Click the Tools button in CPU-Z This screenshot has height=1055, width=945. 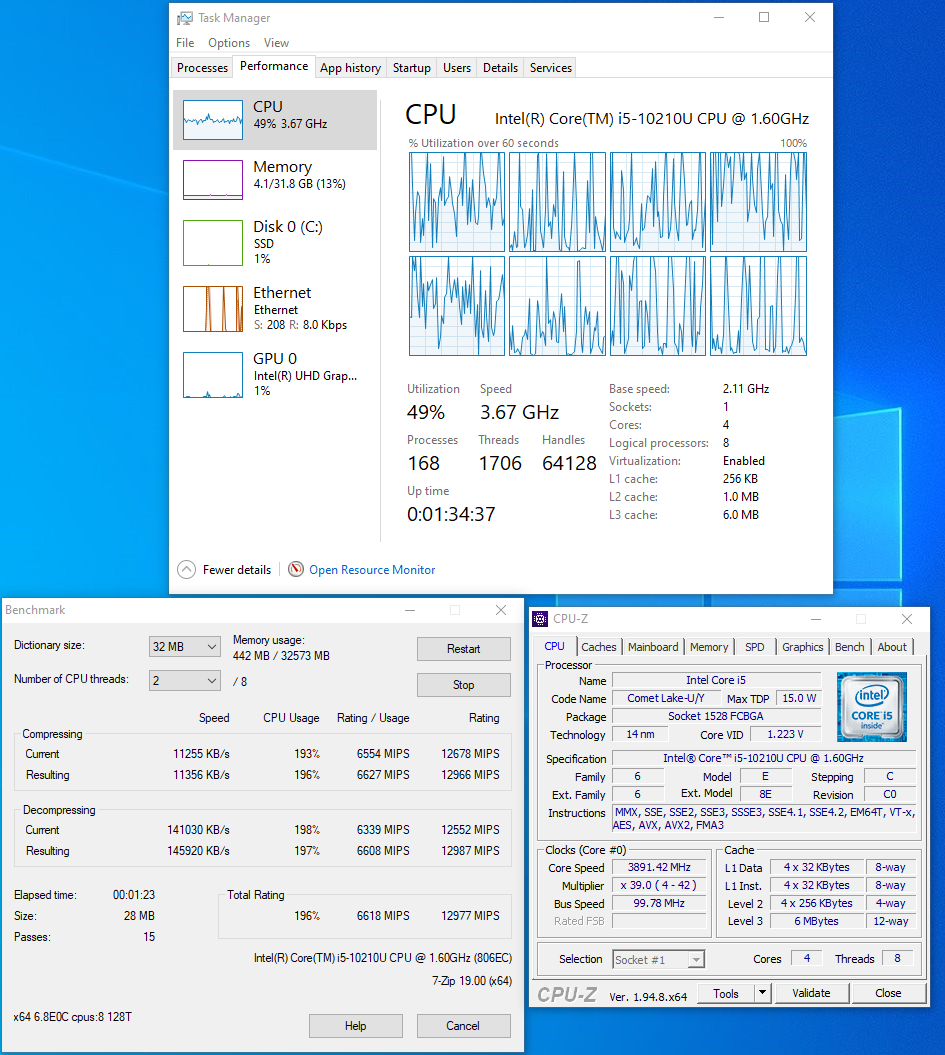tap(726, 993)
